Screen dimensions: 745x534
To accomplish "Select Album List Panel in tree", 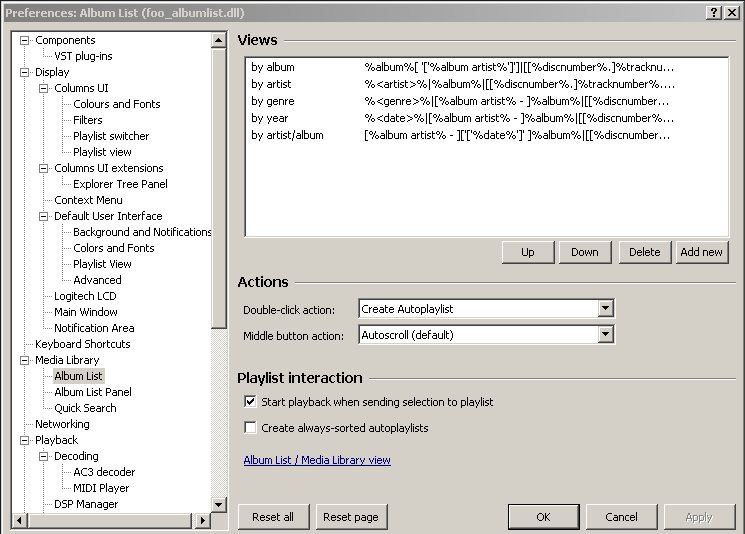I will (x=92, y=392).
